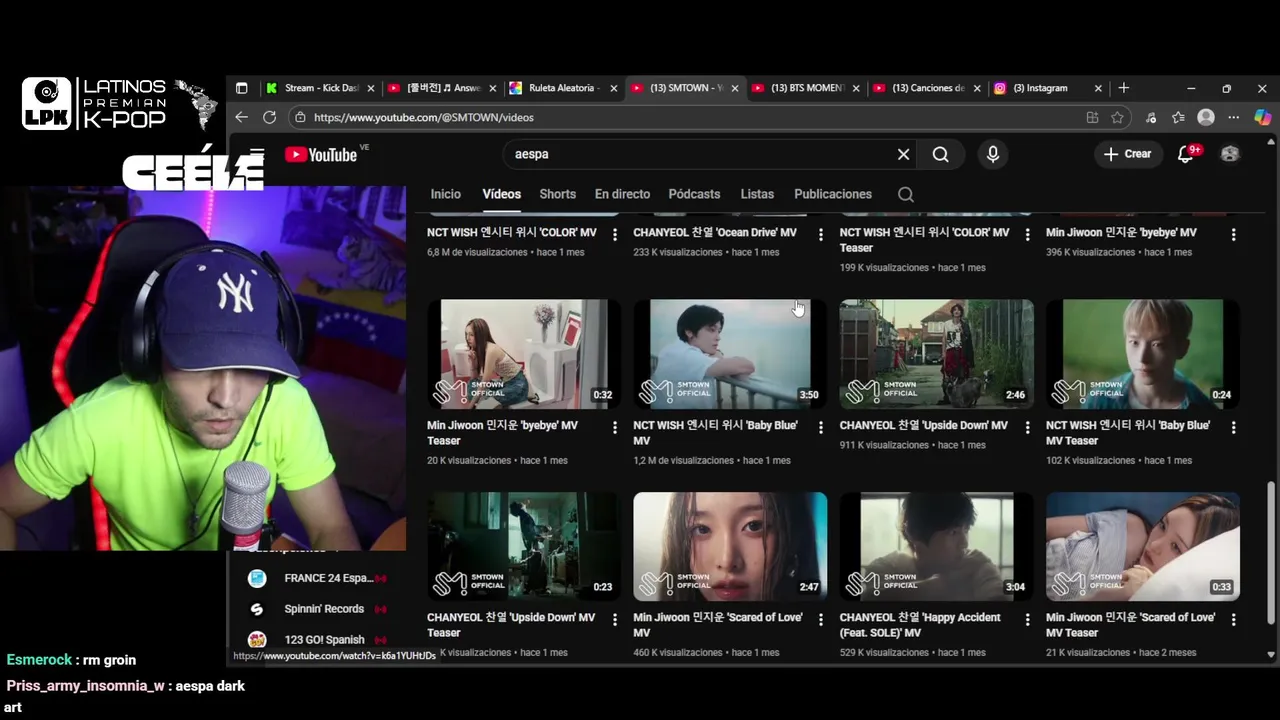Open the Copilot sidebar icon
Screen dimensions: 1280x720
[x=1262, y=117]
